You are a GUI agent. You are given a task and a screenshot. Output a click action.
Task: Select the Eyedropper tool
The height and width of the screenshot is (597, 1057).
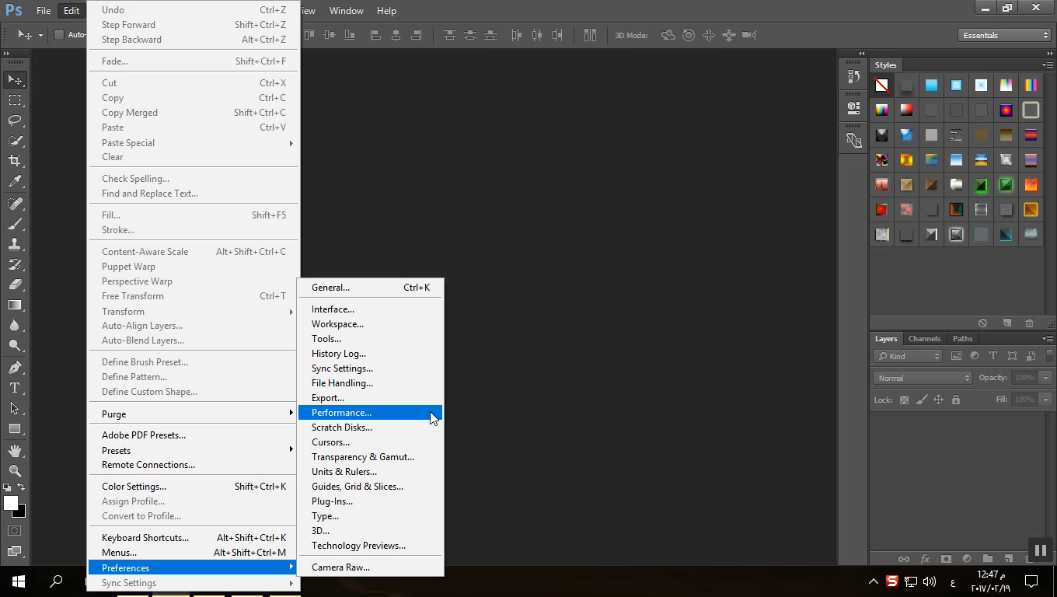(15, 181)
